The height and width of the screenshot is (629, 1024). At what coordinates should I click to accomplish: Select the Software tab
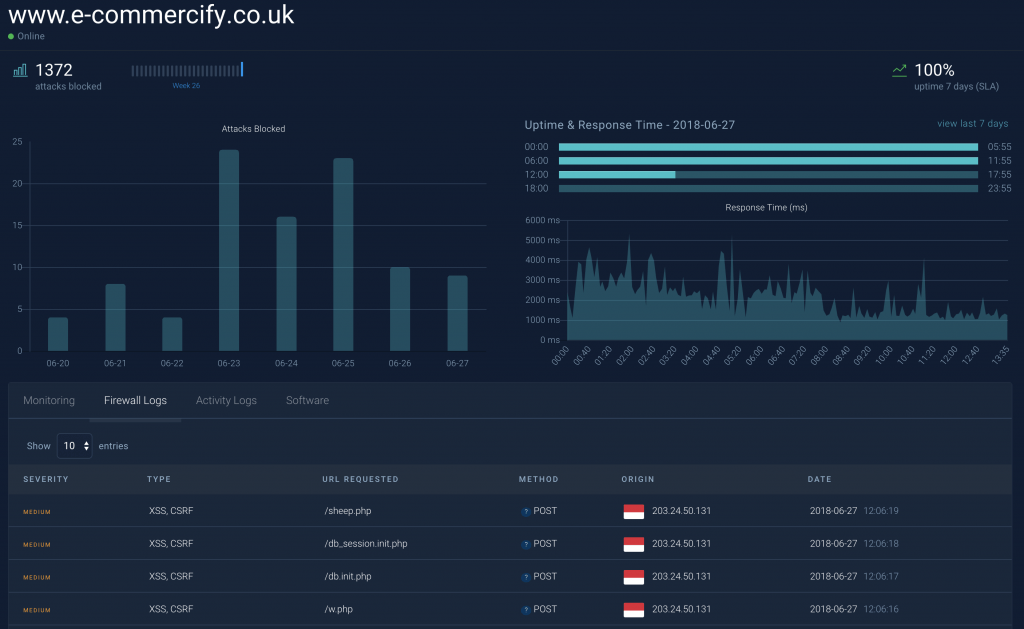coord(307,400)
